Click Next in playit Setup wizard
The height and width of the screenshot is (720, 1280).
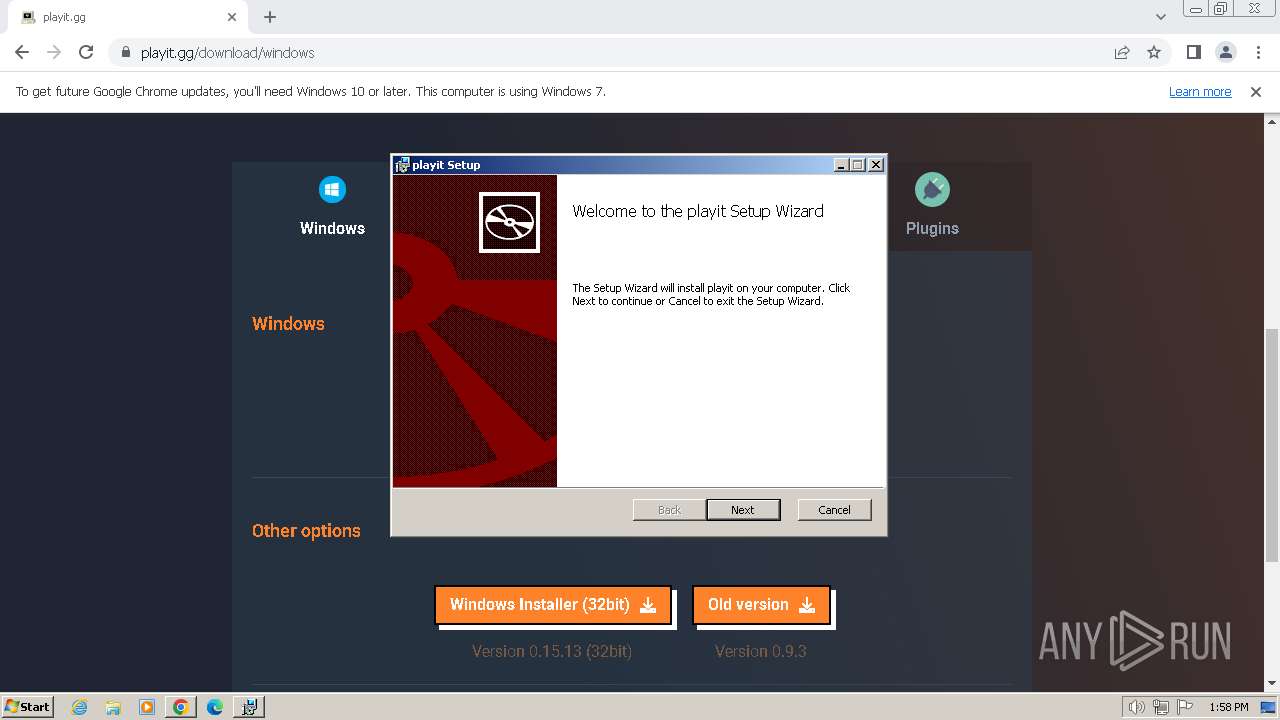(x=743, y=509)
